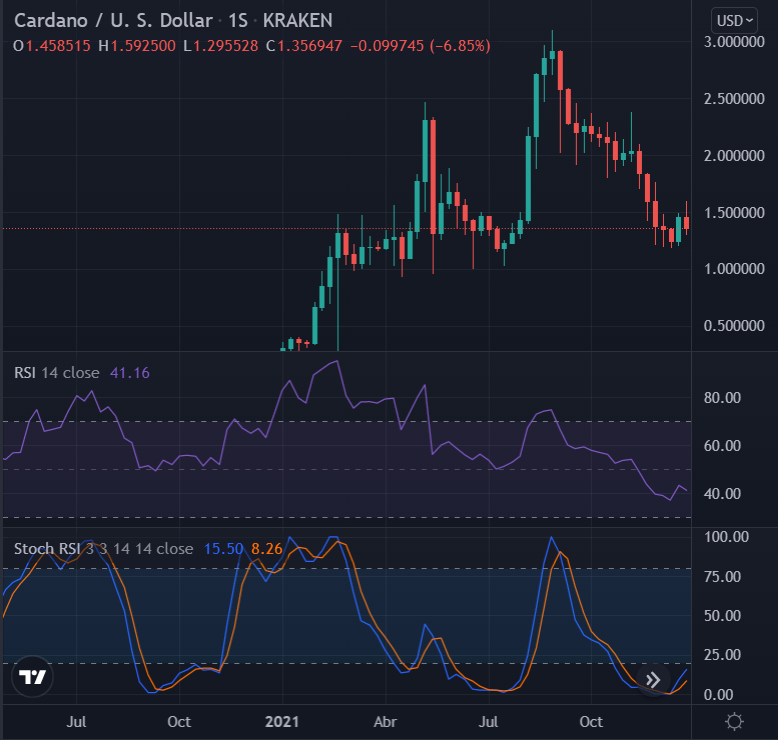Image resolution: width=778 pixels, height=740 pixels.
Task: Click the Stoch RSI K value 15.50
Action: (x=224, y=549)
